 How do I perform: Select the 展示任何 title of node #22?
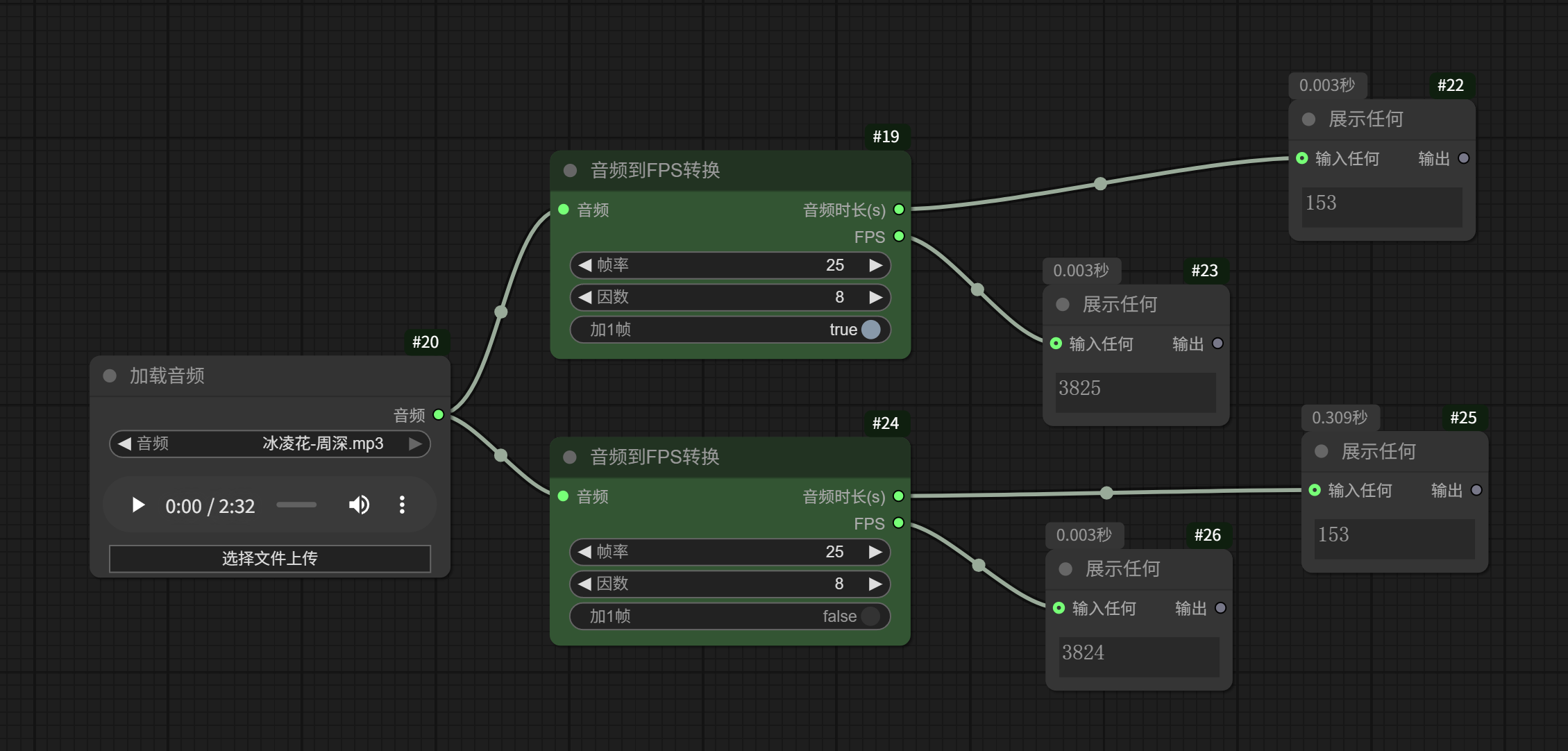[x=1366, y=119]
